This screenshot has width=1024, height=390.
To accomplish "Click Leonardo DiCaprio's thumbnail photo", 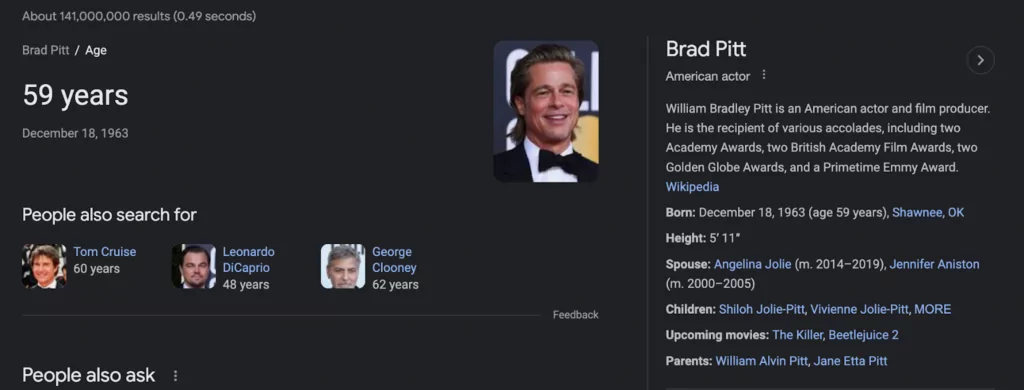I will [x=193, y=266].
